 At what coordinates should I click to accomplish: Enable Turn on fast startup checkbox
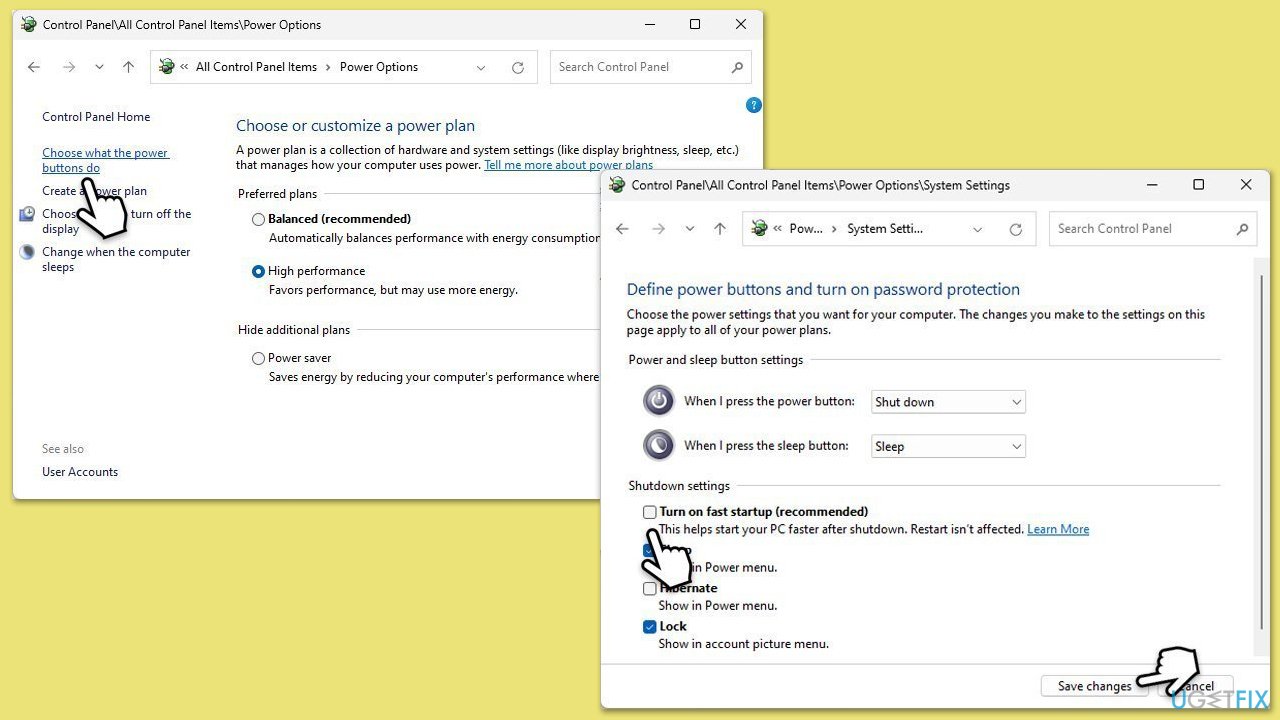[x=650, y=512]
